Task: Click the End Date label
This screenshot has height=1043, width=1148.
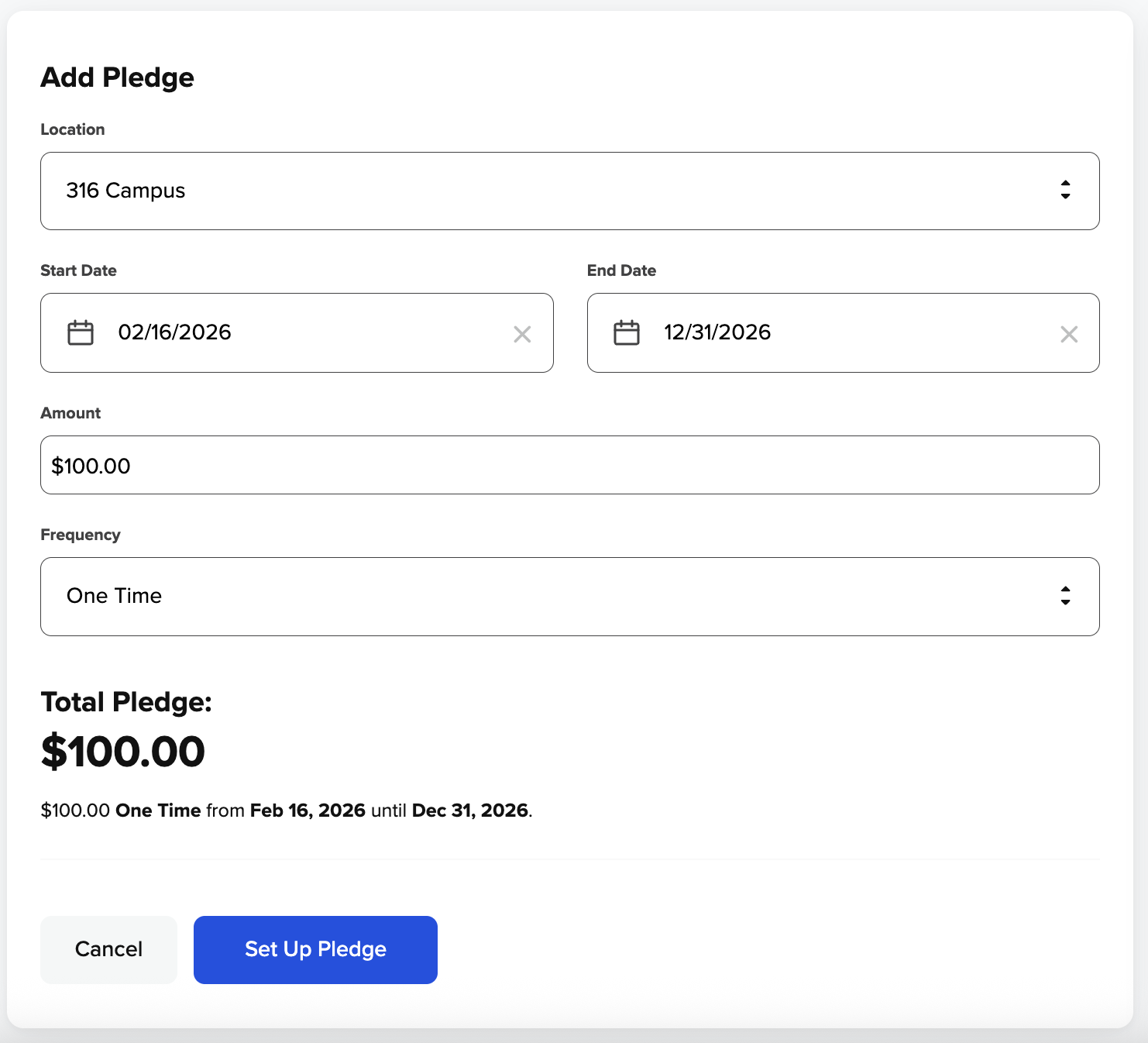Action: tap(621, 270)
